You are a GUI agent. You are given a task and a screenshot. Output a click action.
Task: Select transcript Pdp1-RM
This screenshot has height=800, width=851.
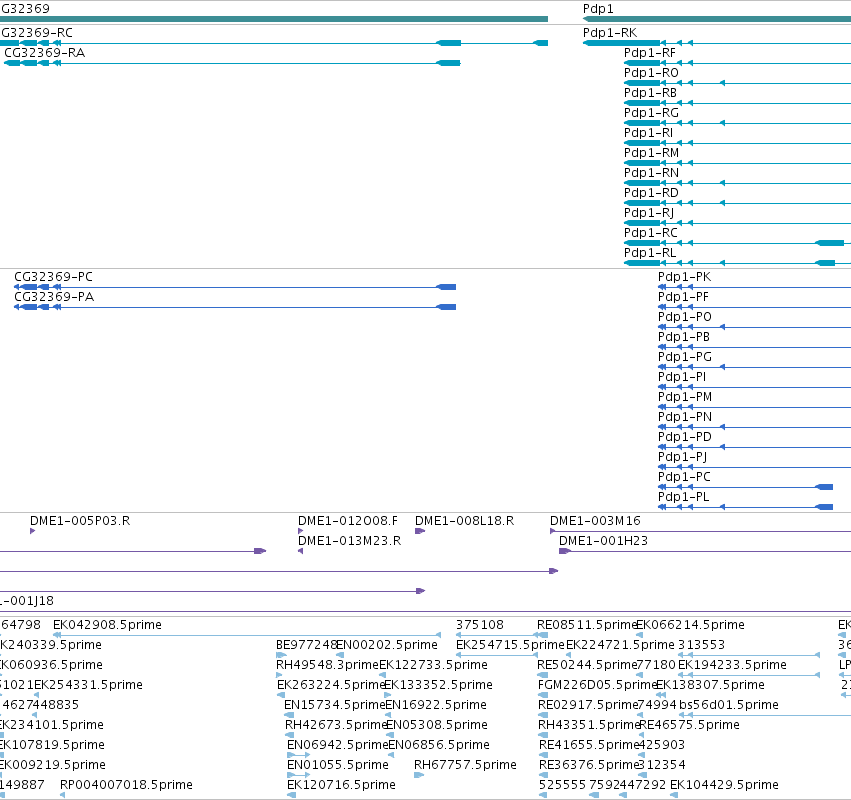[651, 153]
